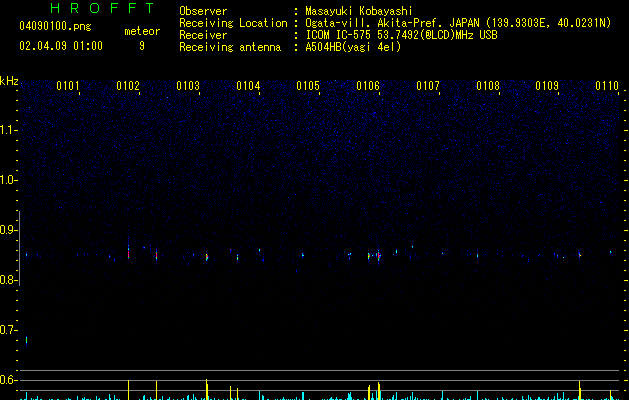Viewport: 629px width, 400px height.
Task: Click the 1.1 kHz axis label
Action: pyautogui.click(x=8, y=130)
